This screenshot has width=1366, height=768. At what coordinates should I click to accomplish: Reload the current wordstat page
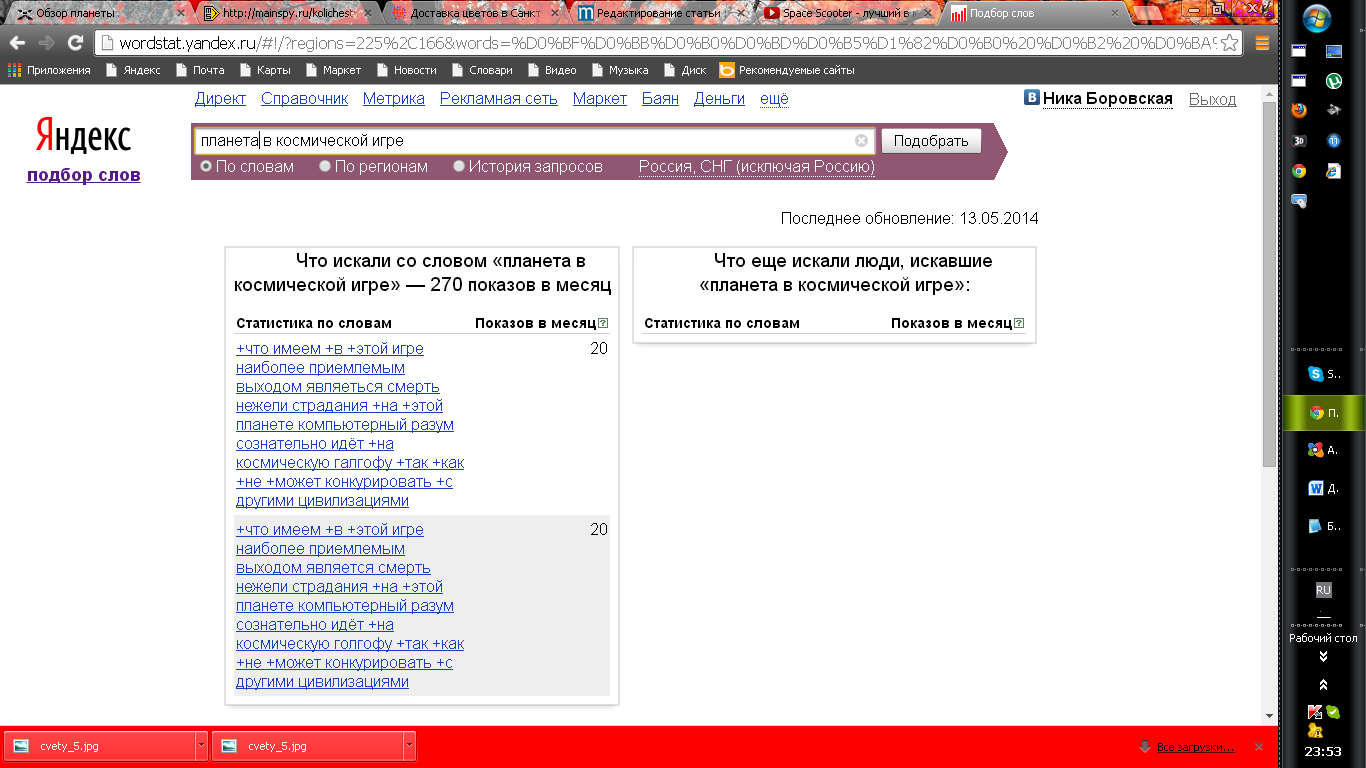point(74,43)
